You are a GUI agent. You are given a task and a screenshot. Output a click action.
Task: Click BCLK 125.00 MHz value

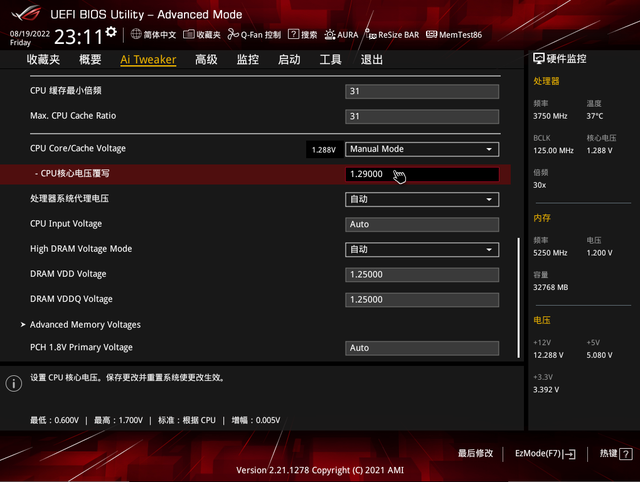(x=553, y=151)
